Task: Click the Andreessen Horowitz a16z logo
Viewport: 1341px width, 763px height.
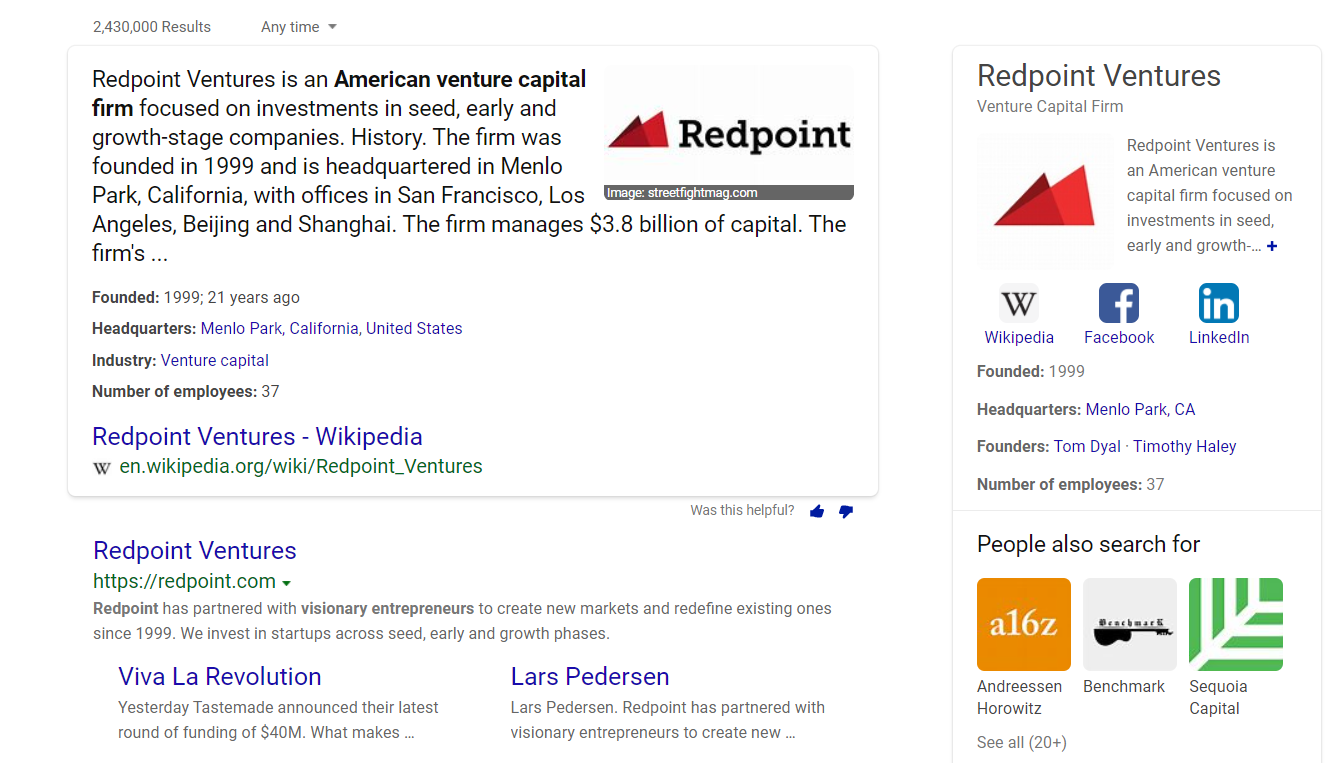Action: click(1024, 624)
